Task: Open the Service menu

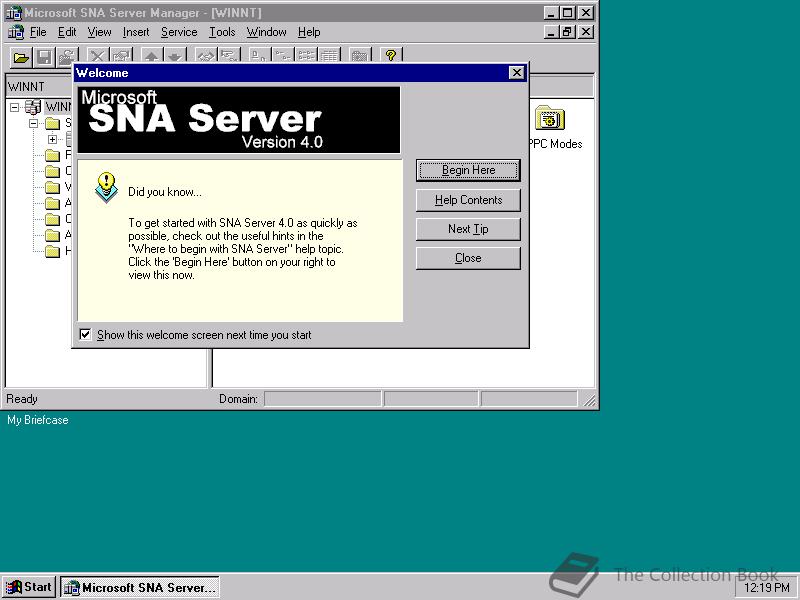Action: (x=179, y=32)
